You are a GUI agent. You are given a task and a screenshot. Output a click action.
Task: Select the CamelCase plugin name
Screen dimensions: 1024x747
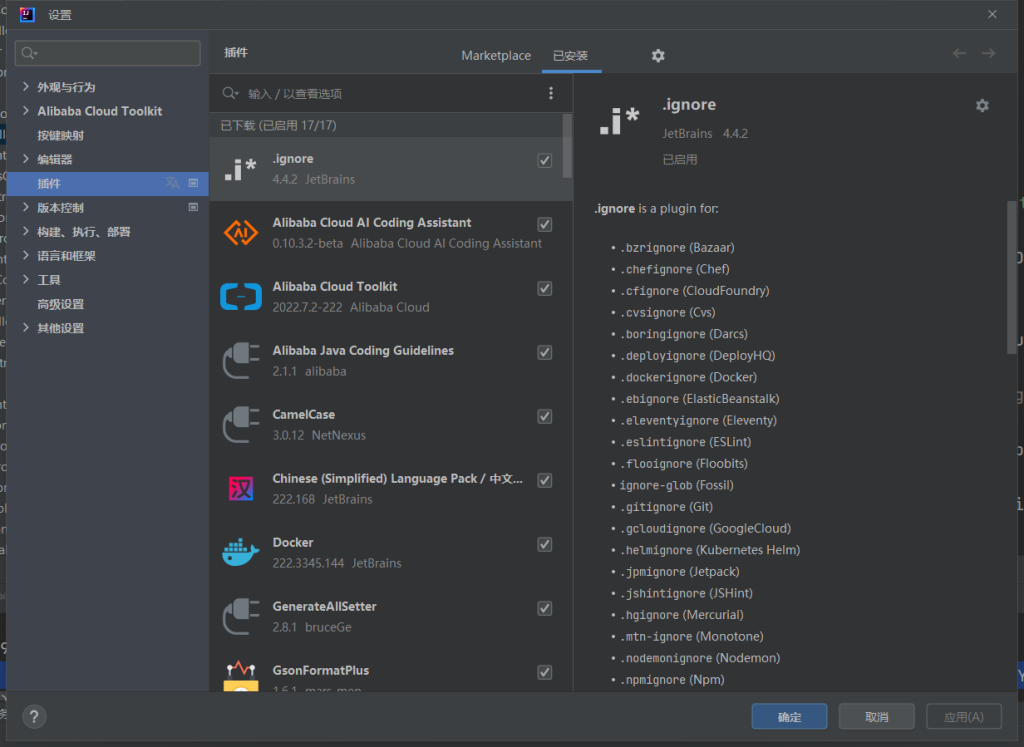tap(304, 415)
